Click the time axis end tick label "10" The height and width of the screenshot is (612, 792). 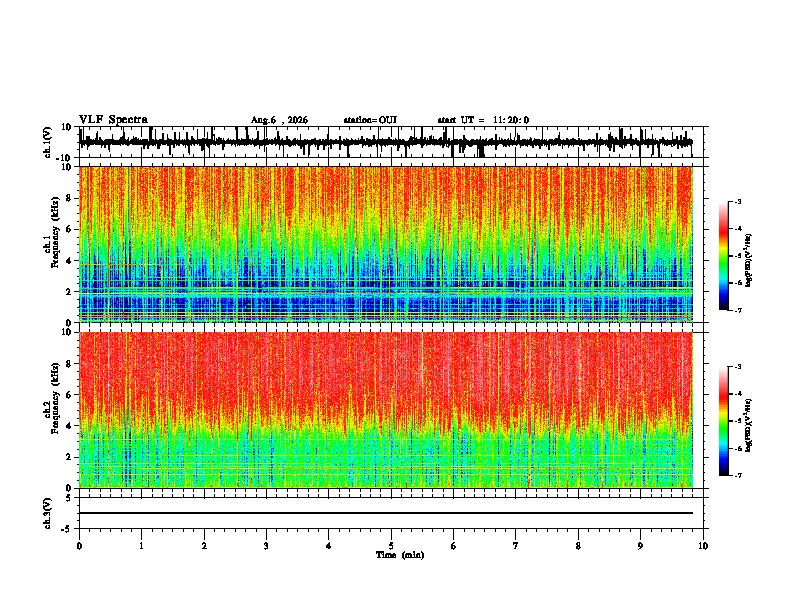tap(703, 546)
